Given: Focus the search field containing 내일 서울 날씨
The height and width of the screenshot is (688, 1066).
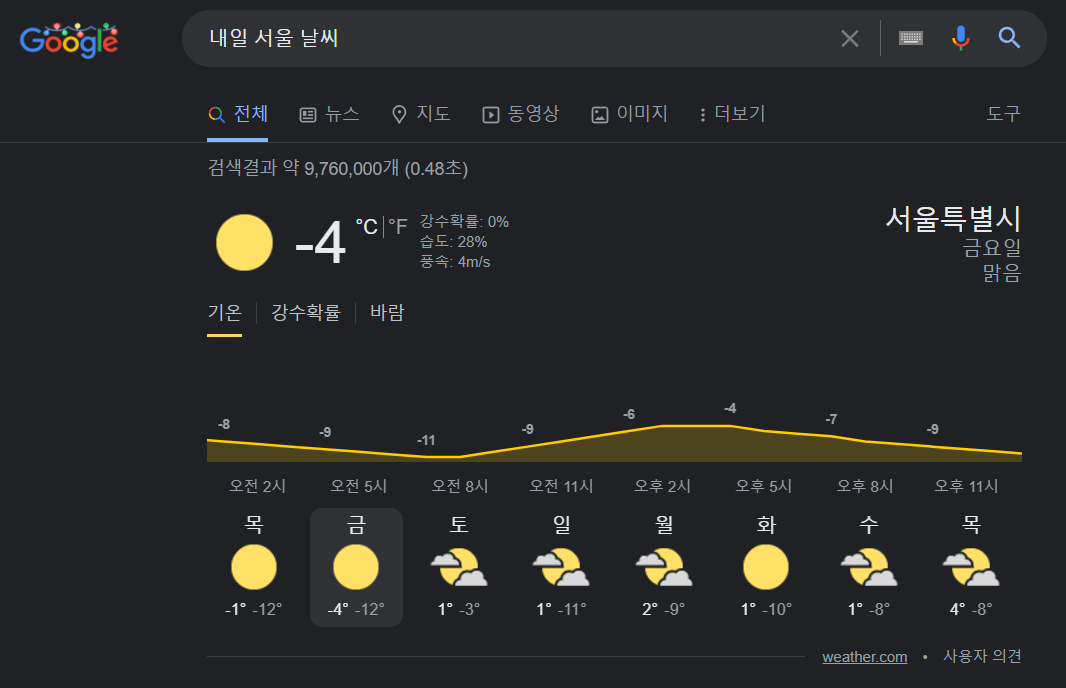Looking at the screenshot, I should coord(500,39).
